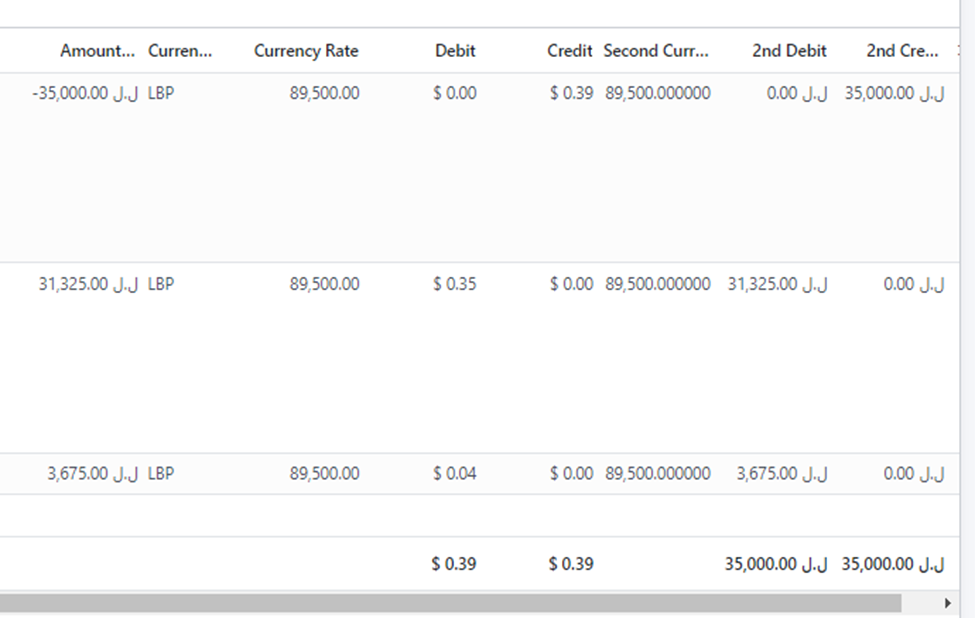Select the 2nd Debit column header
This screenshot has width=975, height=618.
point(789,51)
